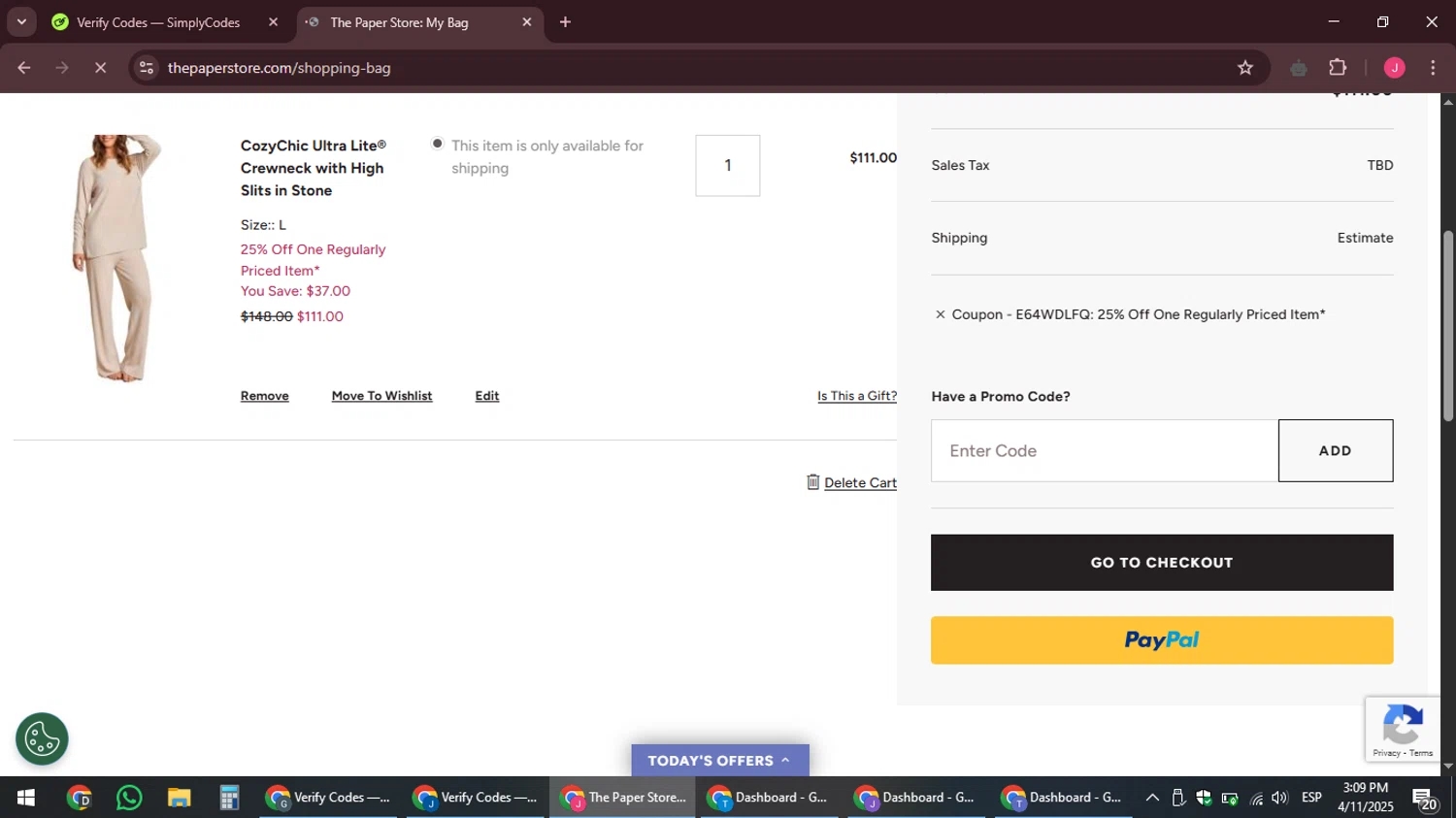Click the address bar URL

coord(280,68)
